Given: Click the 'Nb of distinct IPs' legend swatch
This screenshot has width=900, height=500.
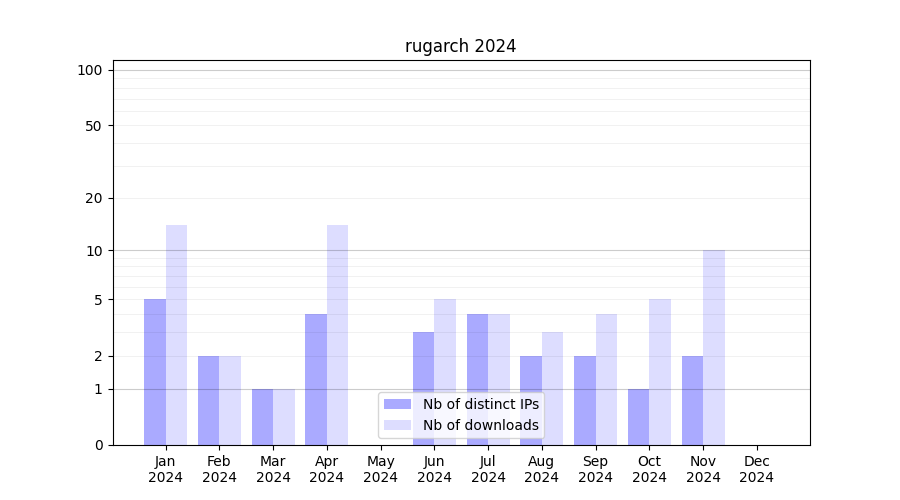Looking at the screenshot, I should coord(398,404).
